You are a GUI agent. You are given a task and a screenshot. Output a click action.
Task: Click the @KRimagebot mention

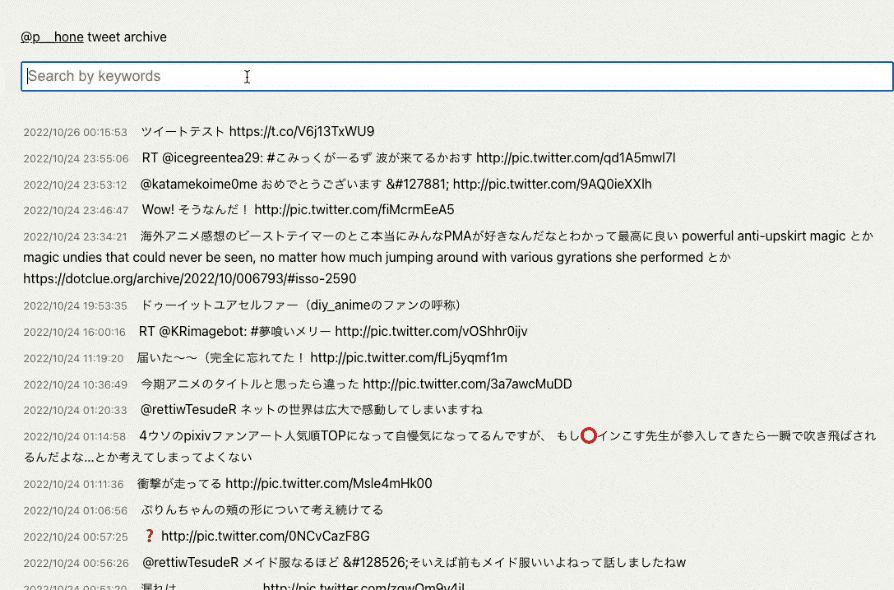click(202, 331)
